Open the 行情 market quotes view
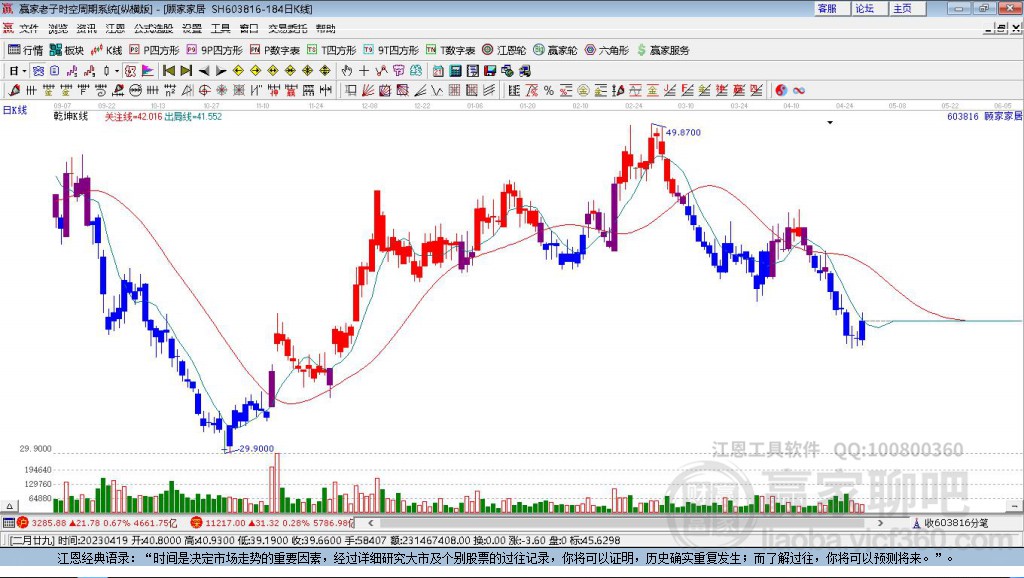Screen dimensions: 1024x578 pos(25,50)
